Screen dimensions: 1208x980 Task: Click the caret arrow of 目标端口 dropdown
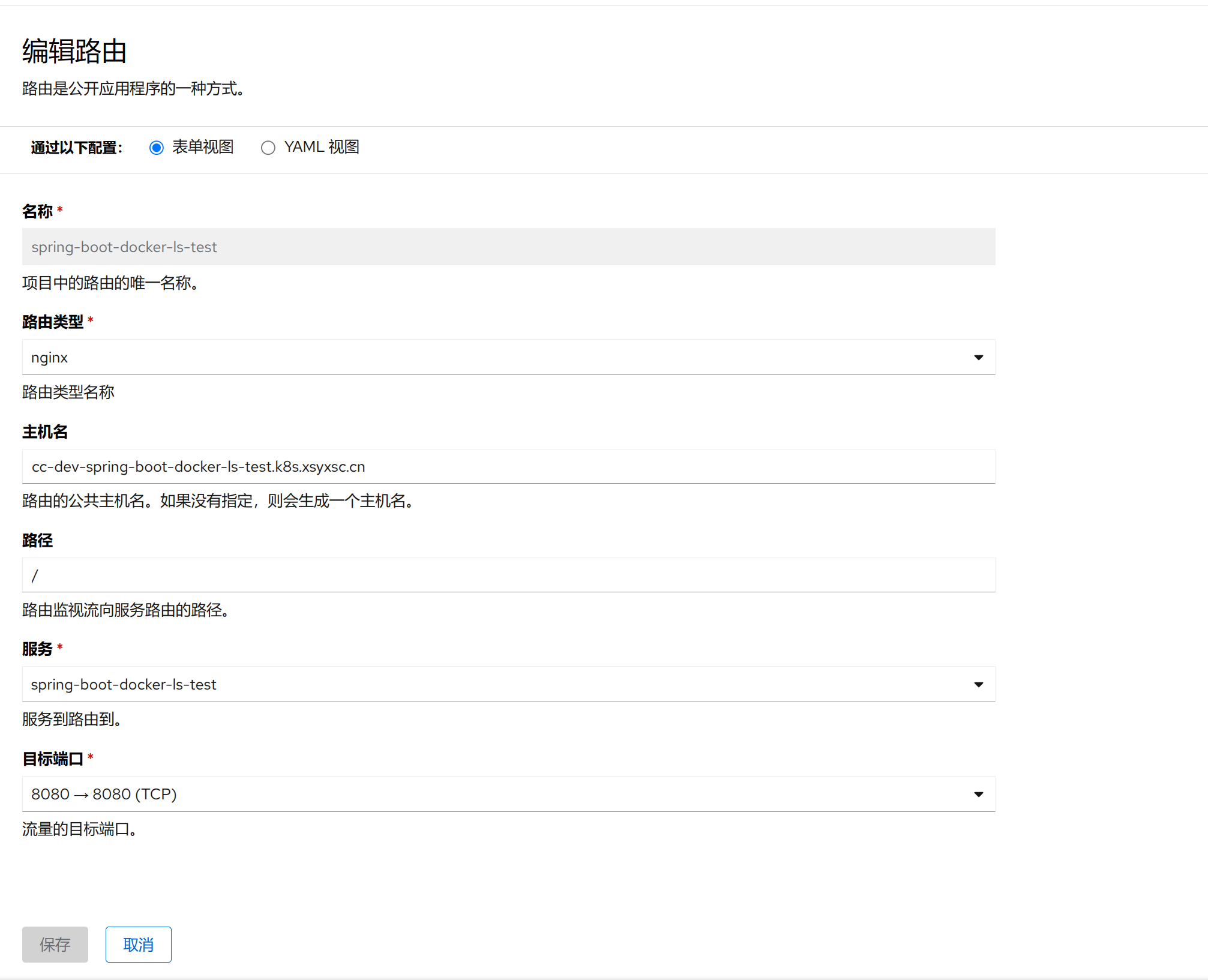tap(978, 795)
